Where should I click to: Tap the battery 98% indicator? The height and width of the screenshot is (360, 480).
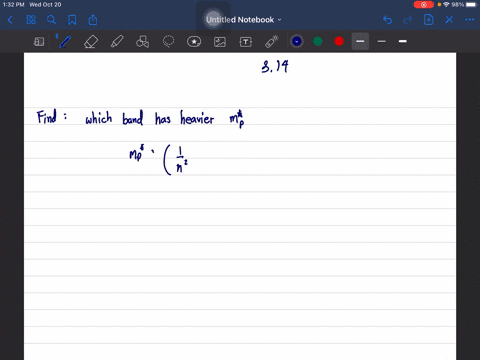[464, 5]
